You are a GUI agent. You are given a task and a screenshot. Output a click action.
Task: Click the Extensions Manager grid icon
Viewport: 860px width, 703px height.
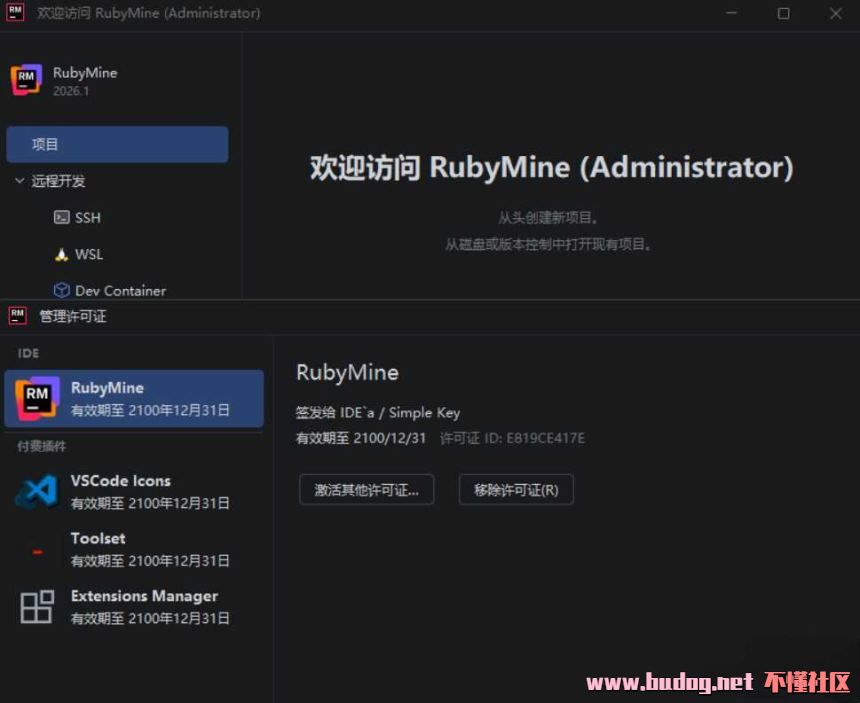37,606
